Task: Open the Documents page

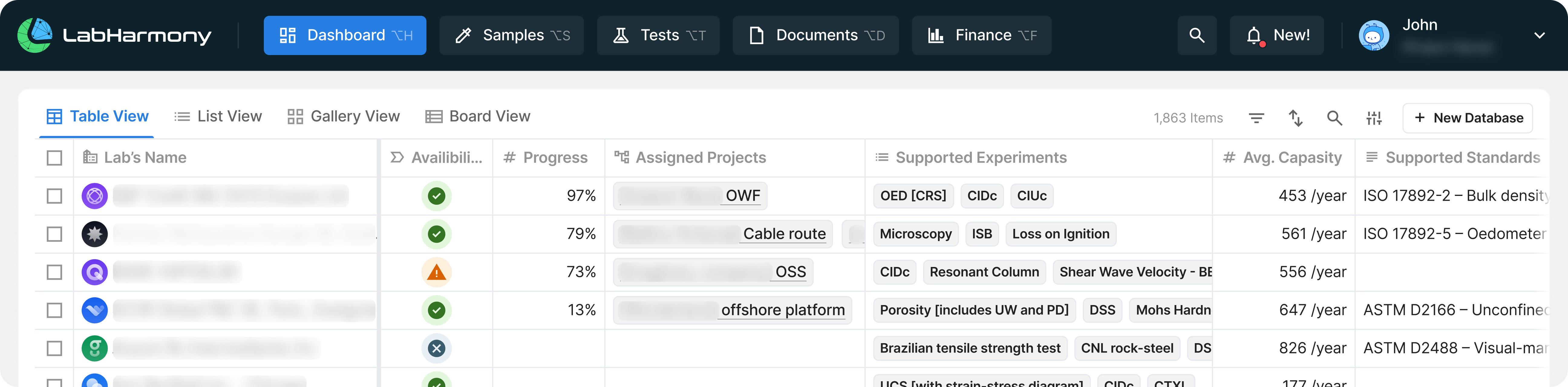Action: click(815, 35)
